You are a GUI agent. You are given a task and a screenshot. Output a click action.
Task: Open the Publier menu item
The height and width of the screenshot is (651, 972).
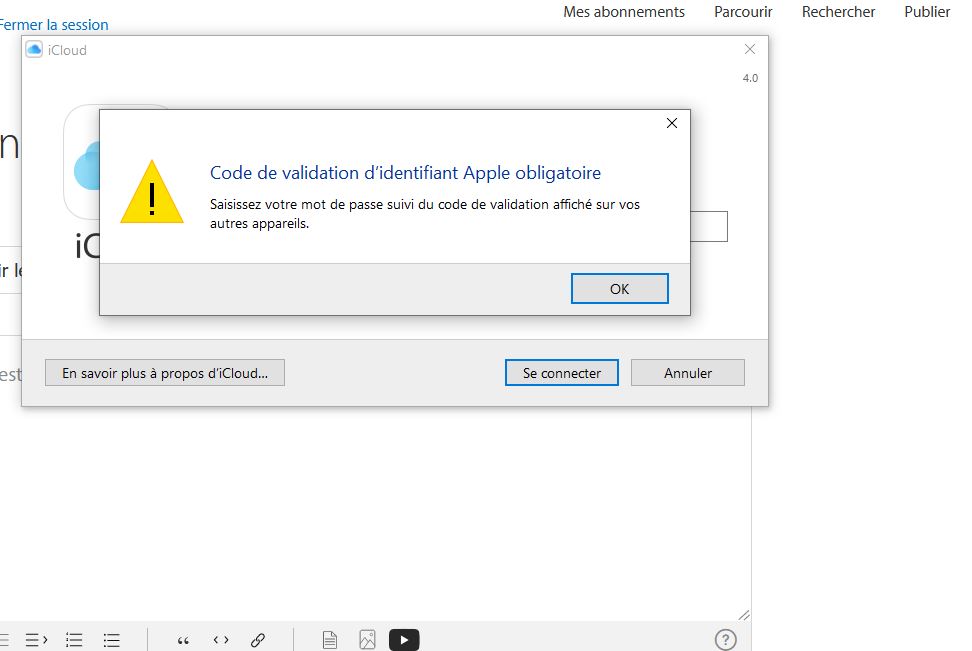(927, 12)
